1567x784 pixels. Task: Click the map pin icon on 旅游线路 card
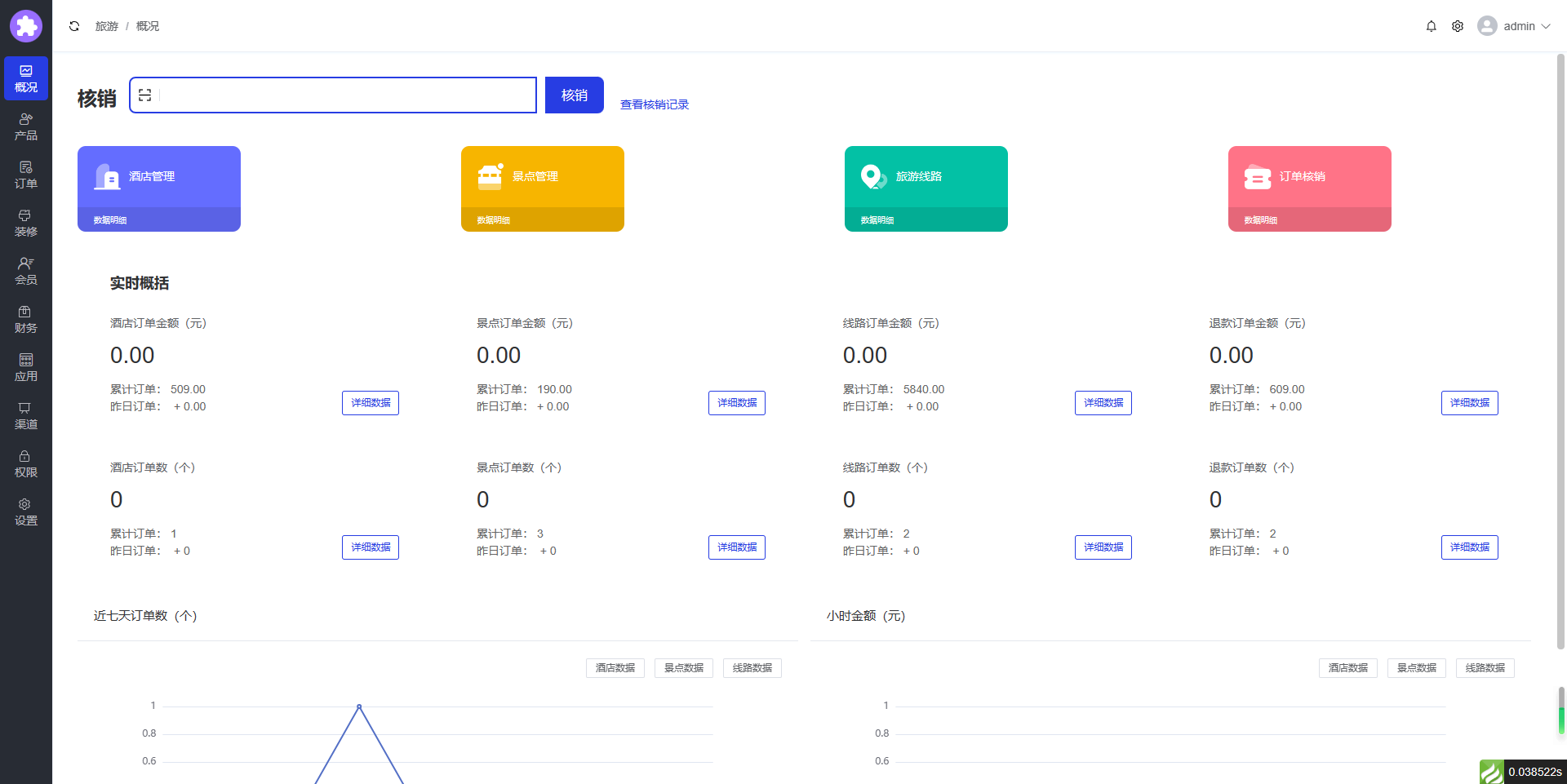coord(873,177)
